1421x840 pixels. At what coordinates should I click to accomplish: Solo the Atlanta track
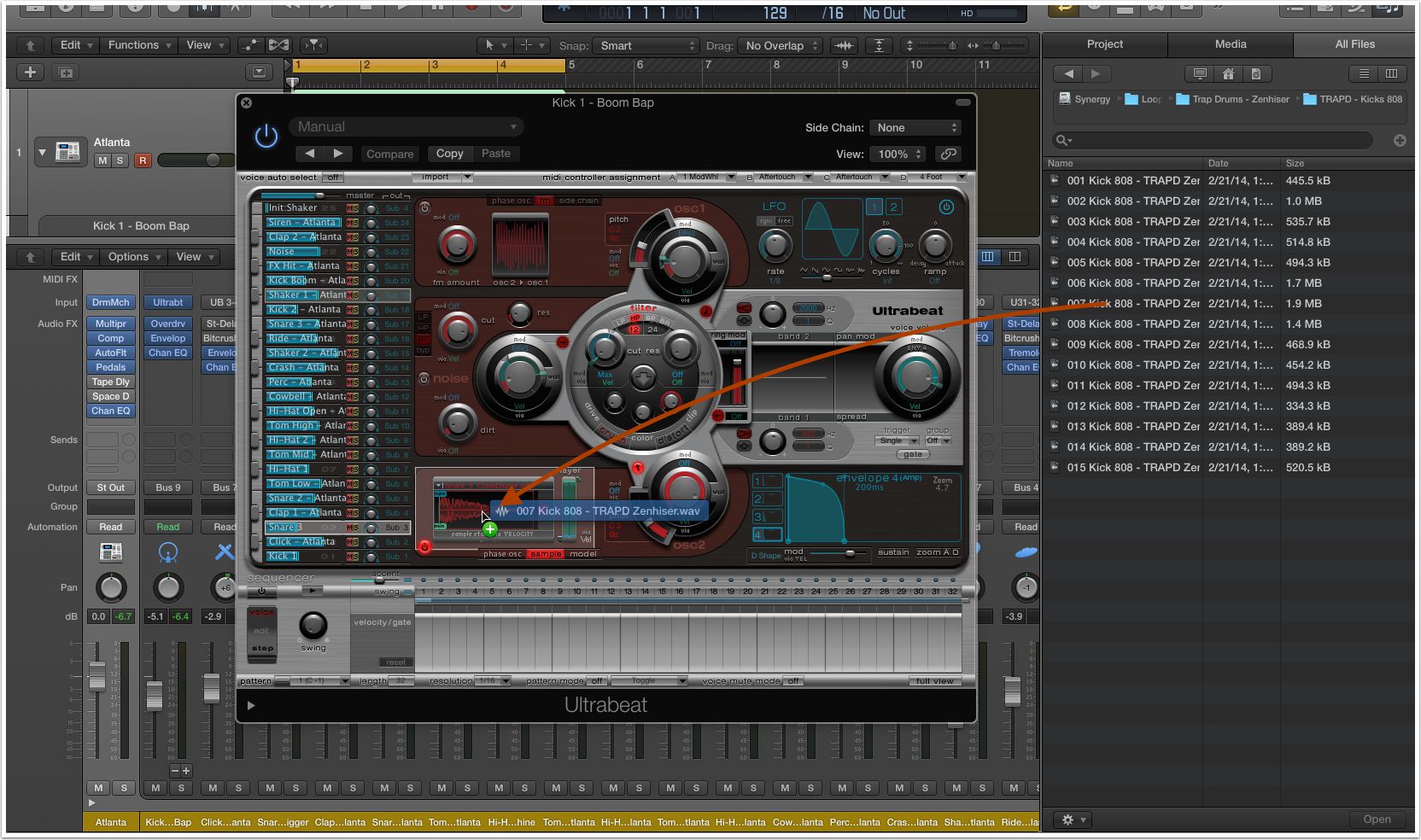pyautogui.click(x=120, y=160)
